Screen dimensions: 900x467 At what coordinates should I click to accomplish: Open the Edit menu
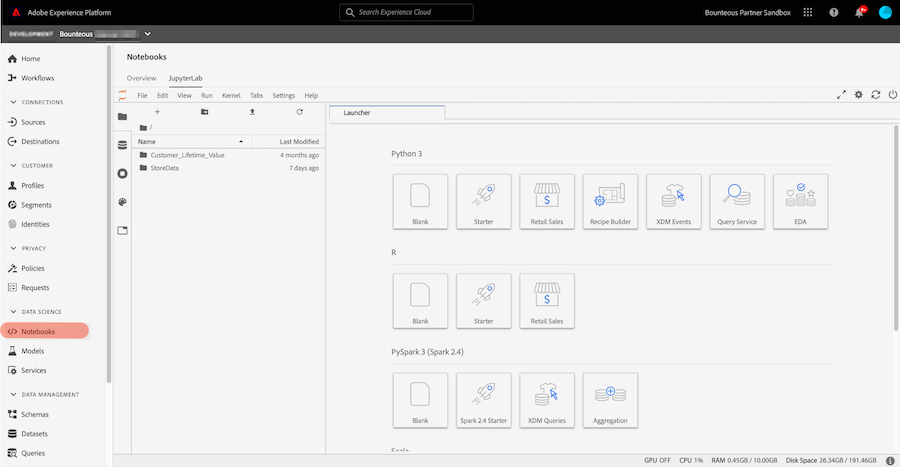click(x=162, y=95)
